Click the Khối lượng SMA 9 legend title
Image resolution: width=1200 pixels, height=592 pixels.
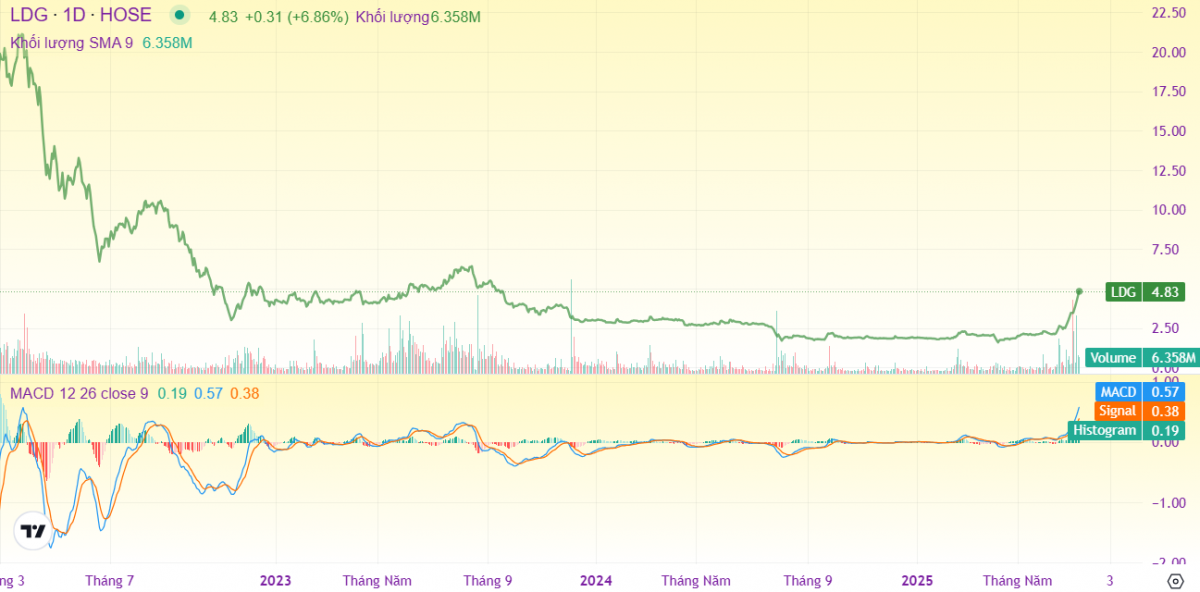coord(71,43)
